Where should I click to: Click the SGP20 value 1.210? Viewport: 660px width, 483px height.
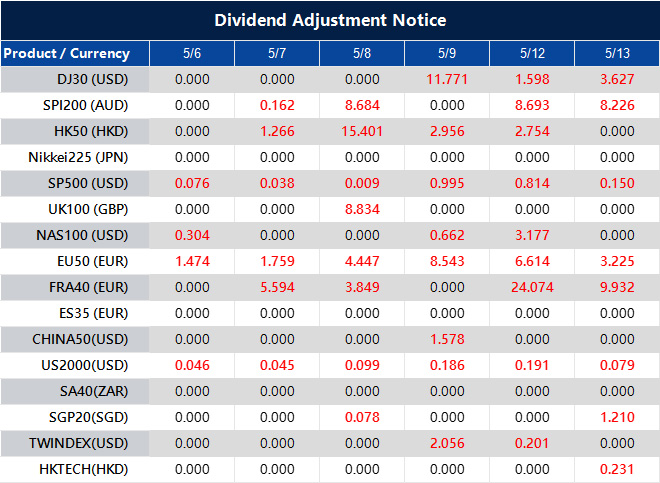coord(617,417)
